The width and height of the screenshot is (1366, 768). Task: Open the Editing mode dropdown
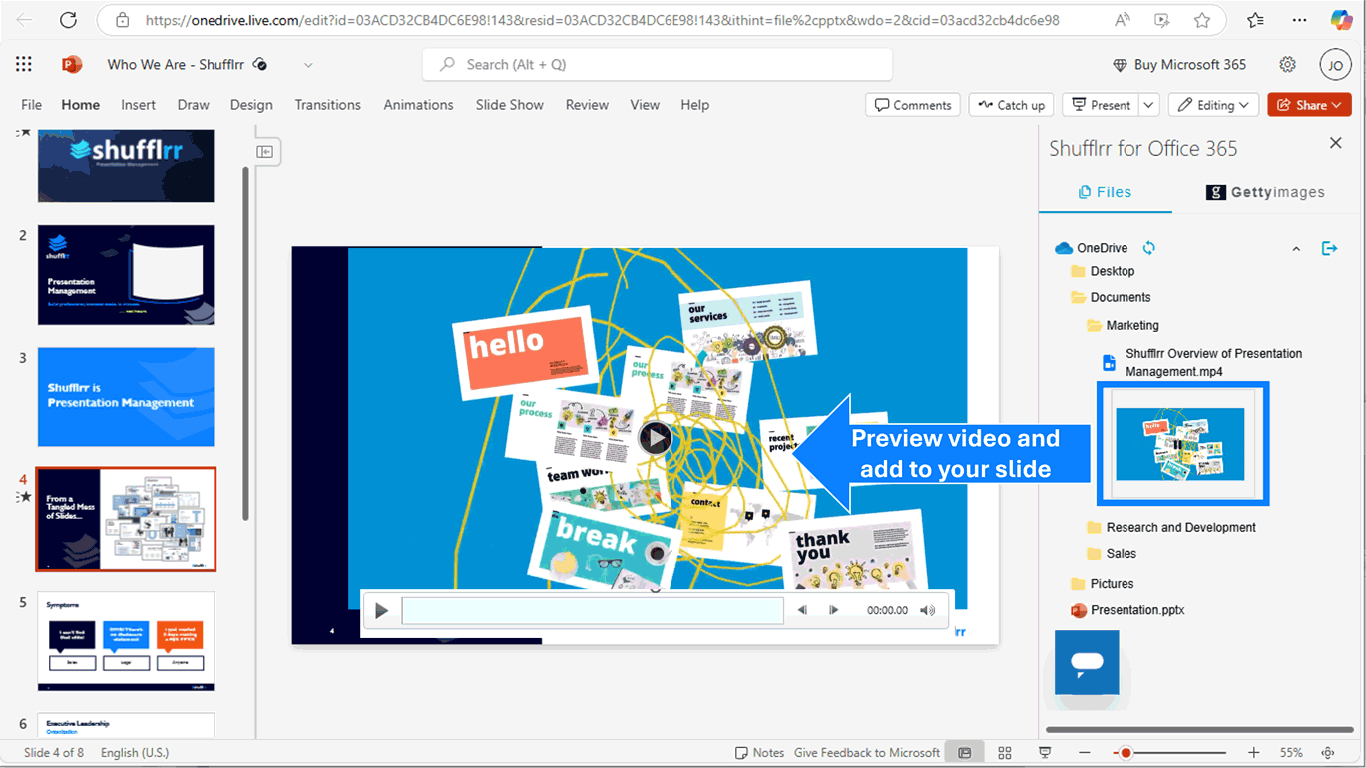coord(1213,105)
